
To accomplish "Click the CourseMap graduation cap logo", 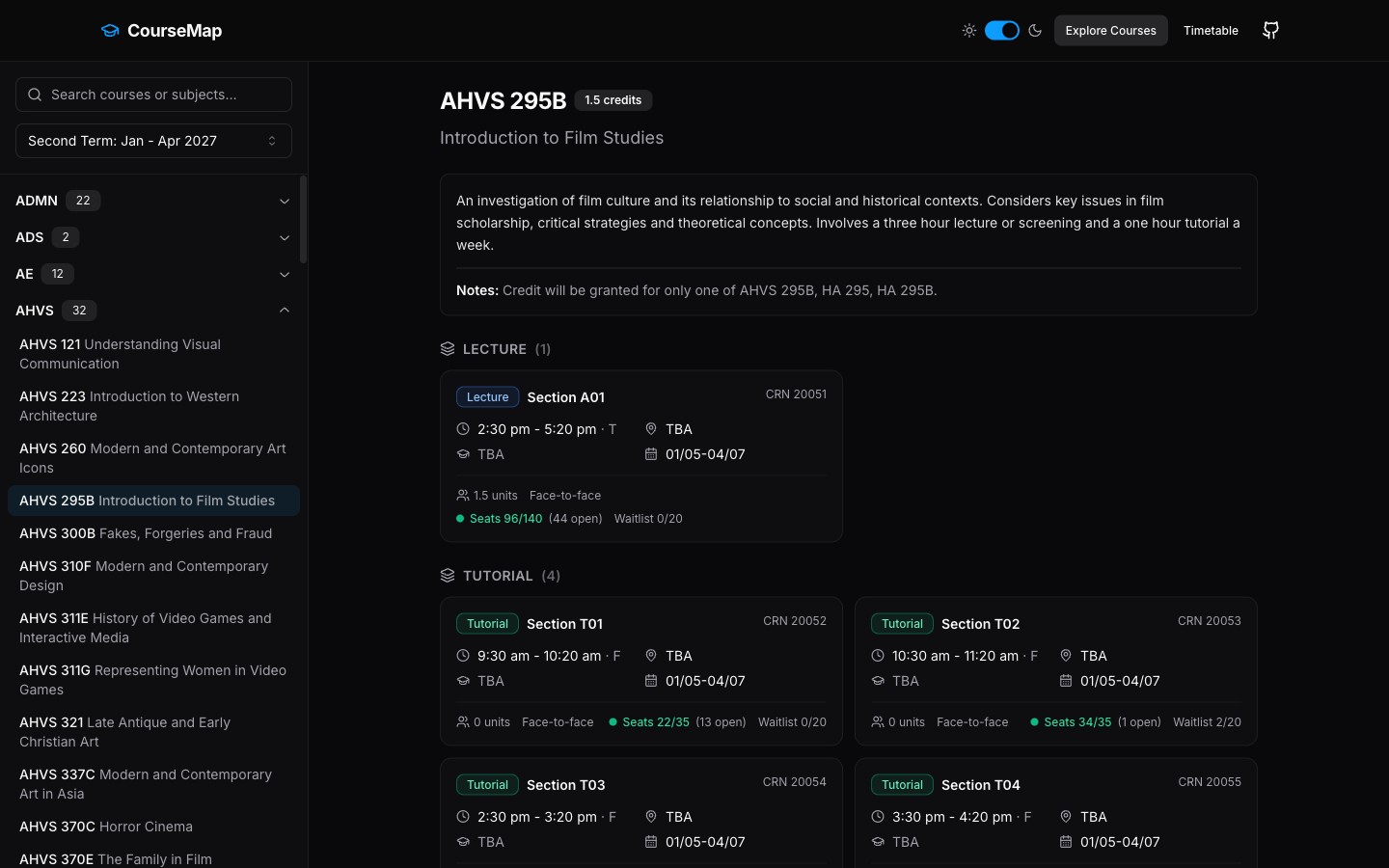I will (x=110, y=31).
